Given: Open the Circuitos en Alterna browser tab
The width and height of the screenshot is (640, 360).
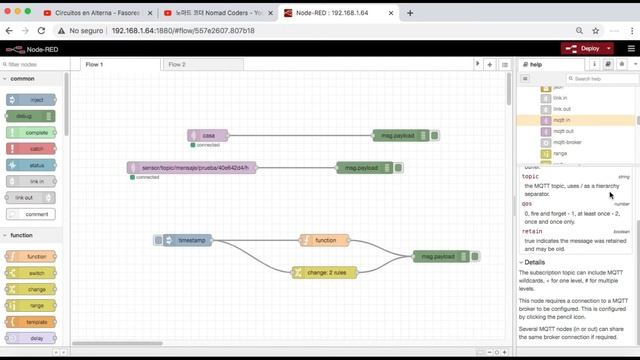Looking at the screenshot, I should click(97, 13).
